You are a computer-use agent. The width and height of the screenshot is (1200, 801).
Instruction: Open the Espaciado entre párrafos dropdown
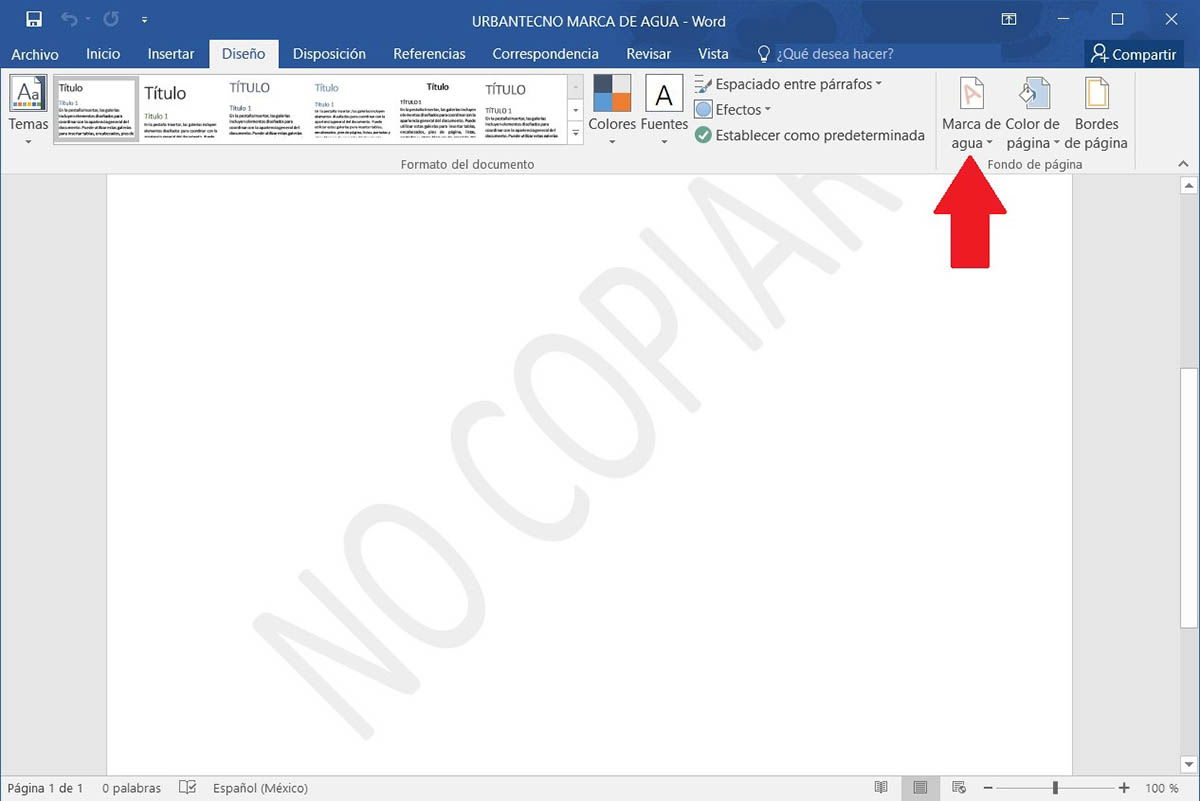790,84
